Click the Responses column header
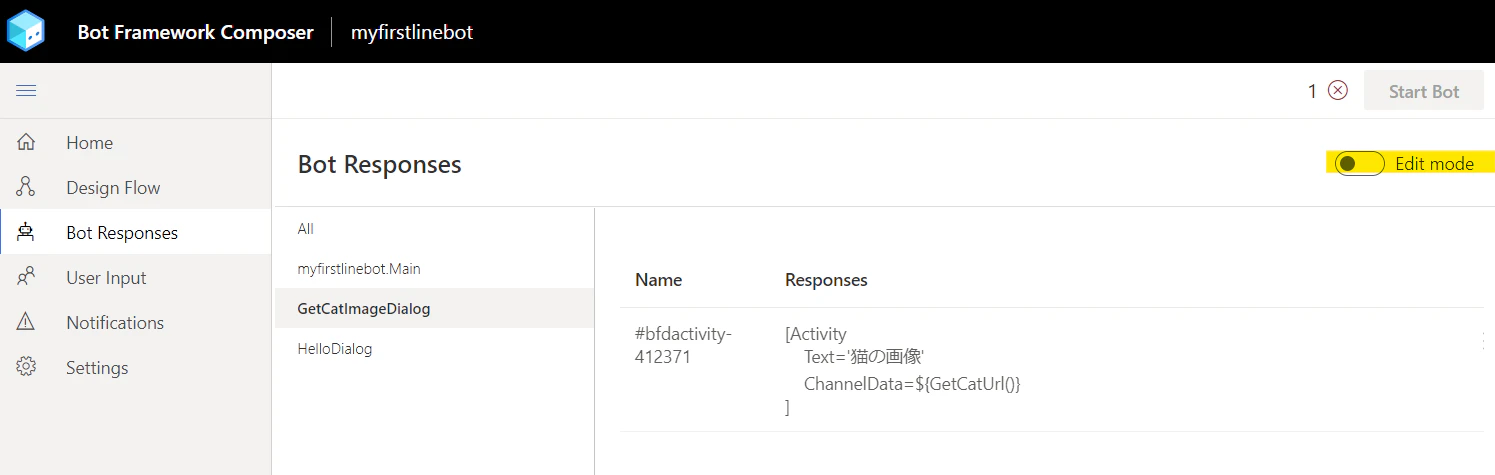The height and width of the screenshot is (475, 1495). pos(826,280)
